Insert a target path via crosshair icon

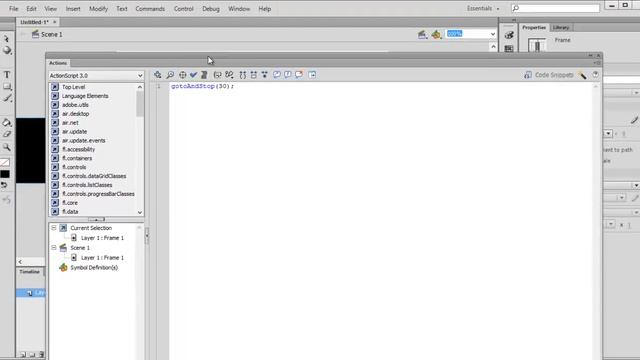(x=182, y=75)
